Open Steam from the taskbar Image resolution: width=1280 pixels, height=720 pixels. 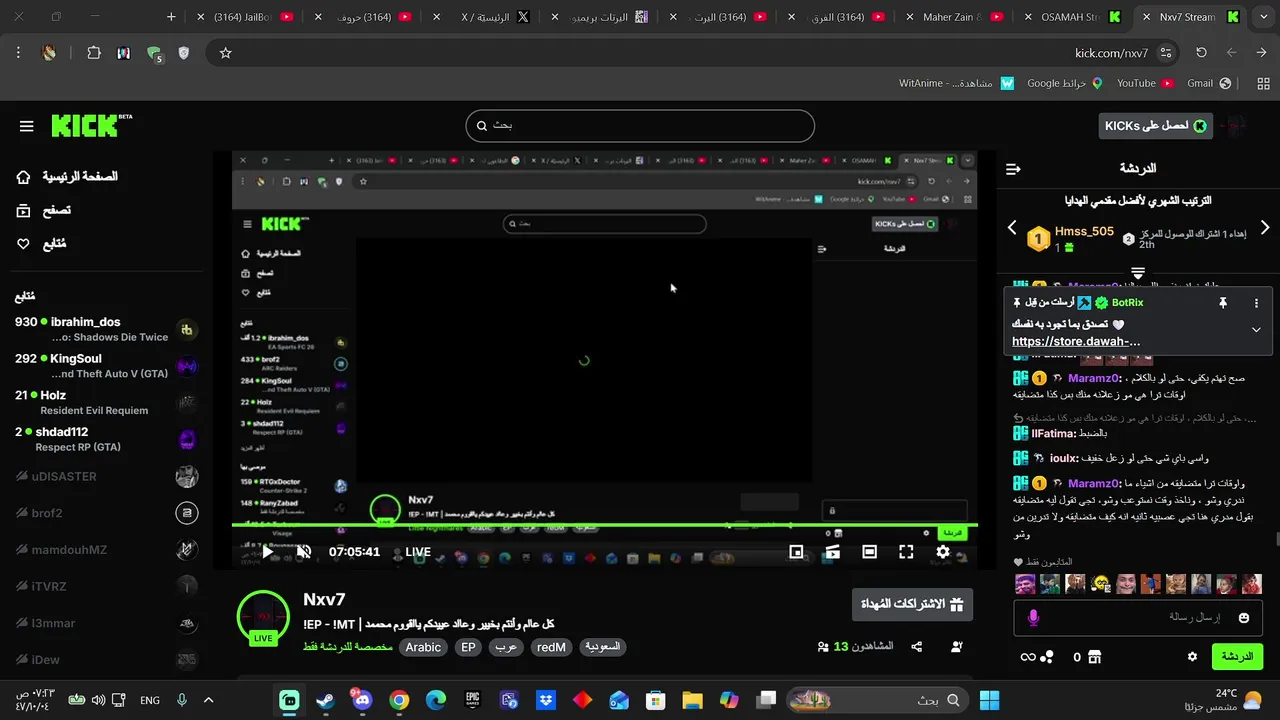326,700
